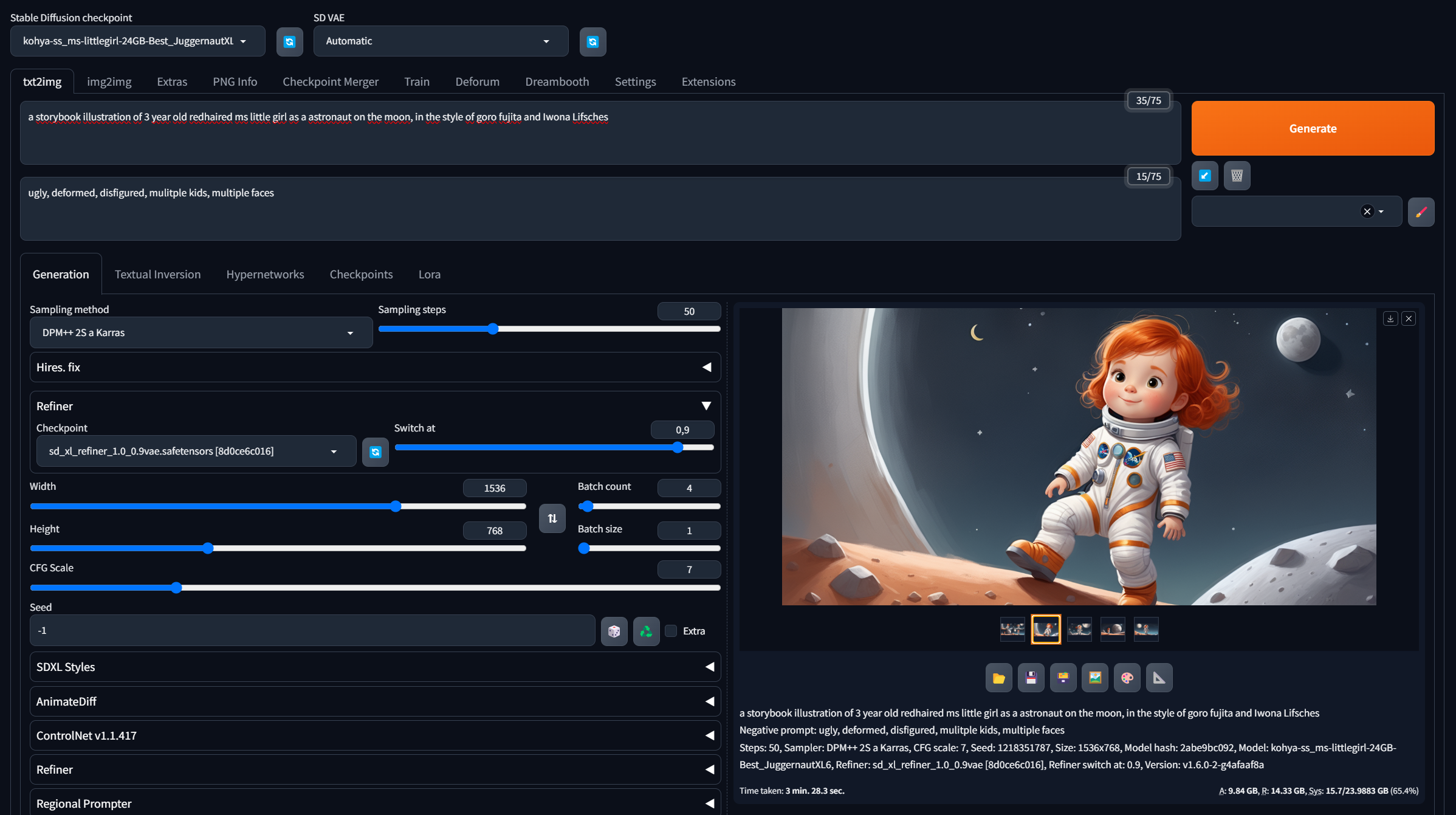This screenshot has width=1456, height=815.
Task: Open the images output folder icon
Action: [998, 678]
